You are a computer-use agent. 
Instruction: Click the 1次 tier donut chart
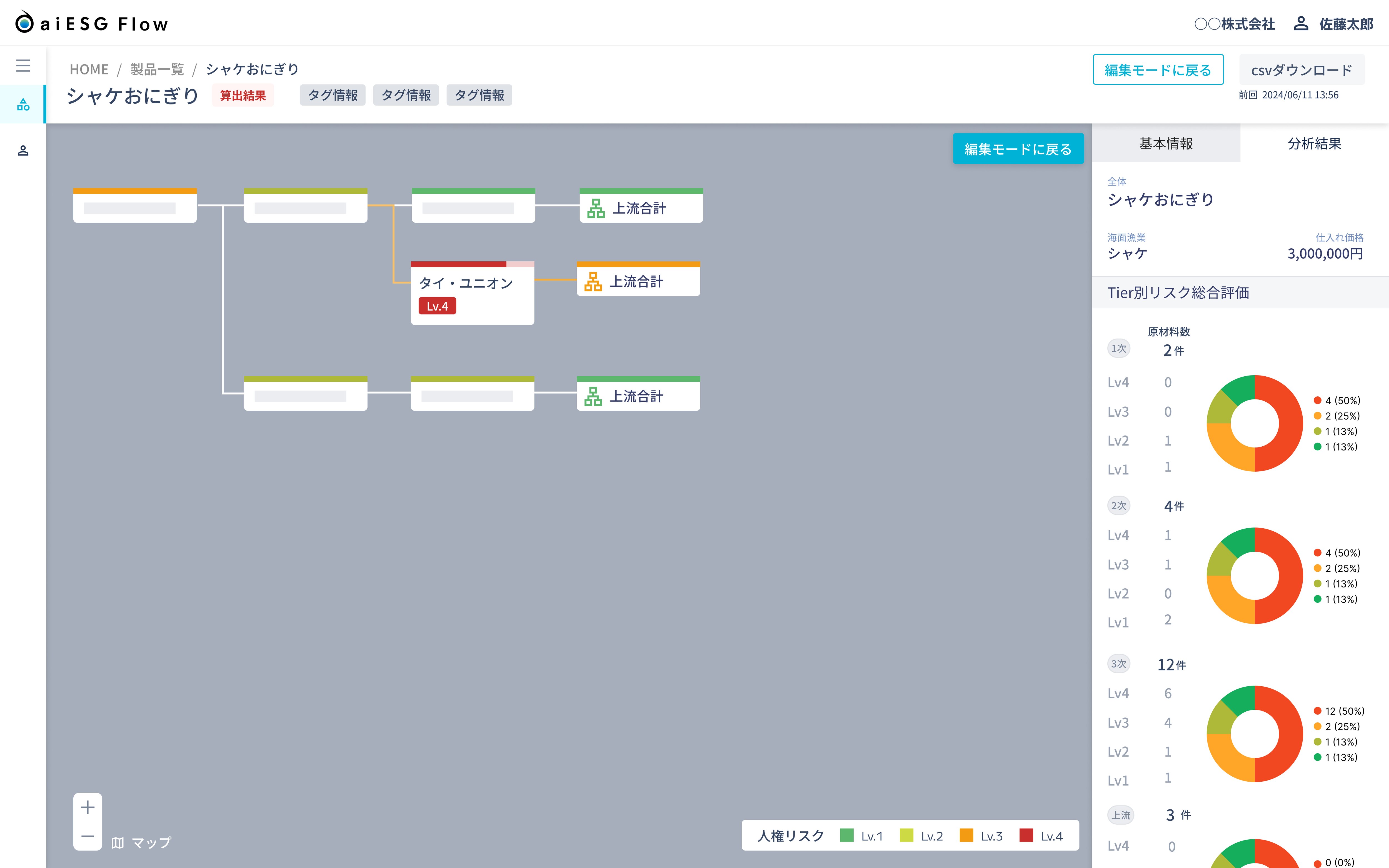pyautogui.click(x=1255, y=424)
